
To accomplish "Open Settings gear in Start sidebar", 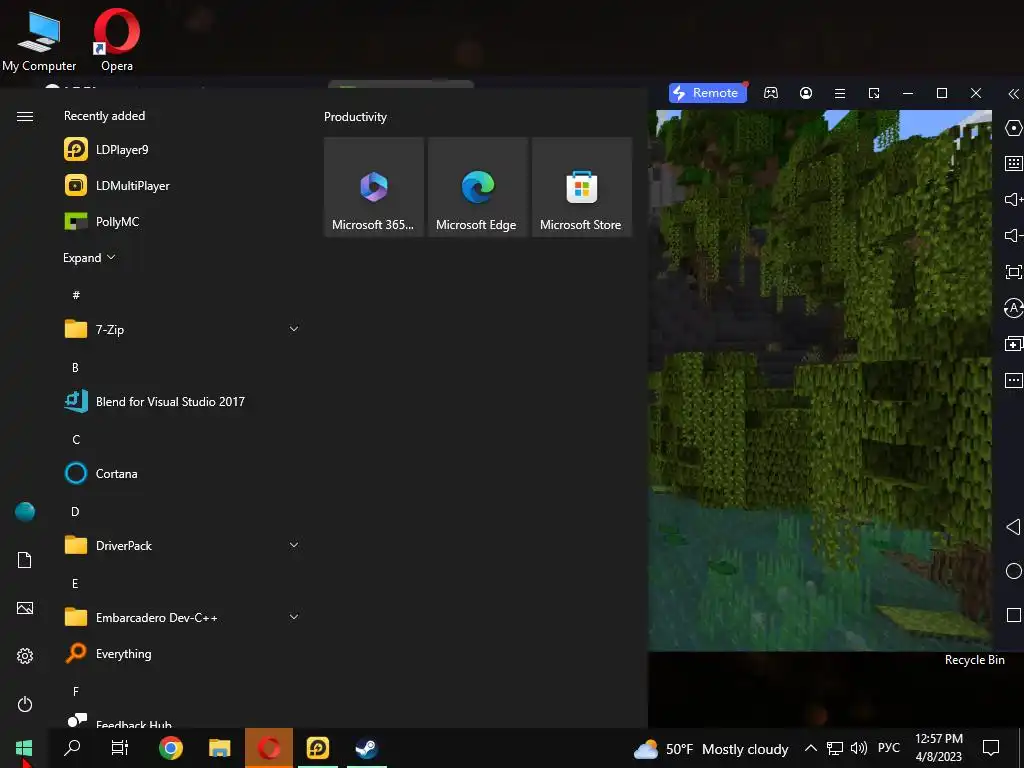I will [25, 656].
